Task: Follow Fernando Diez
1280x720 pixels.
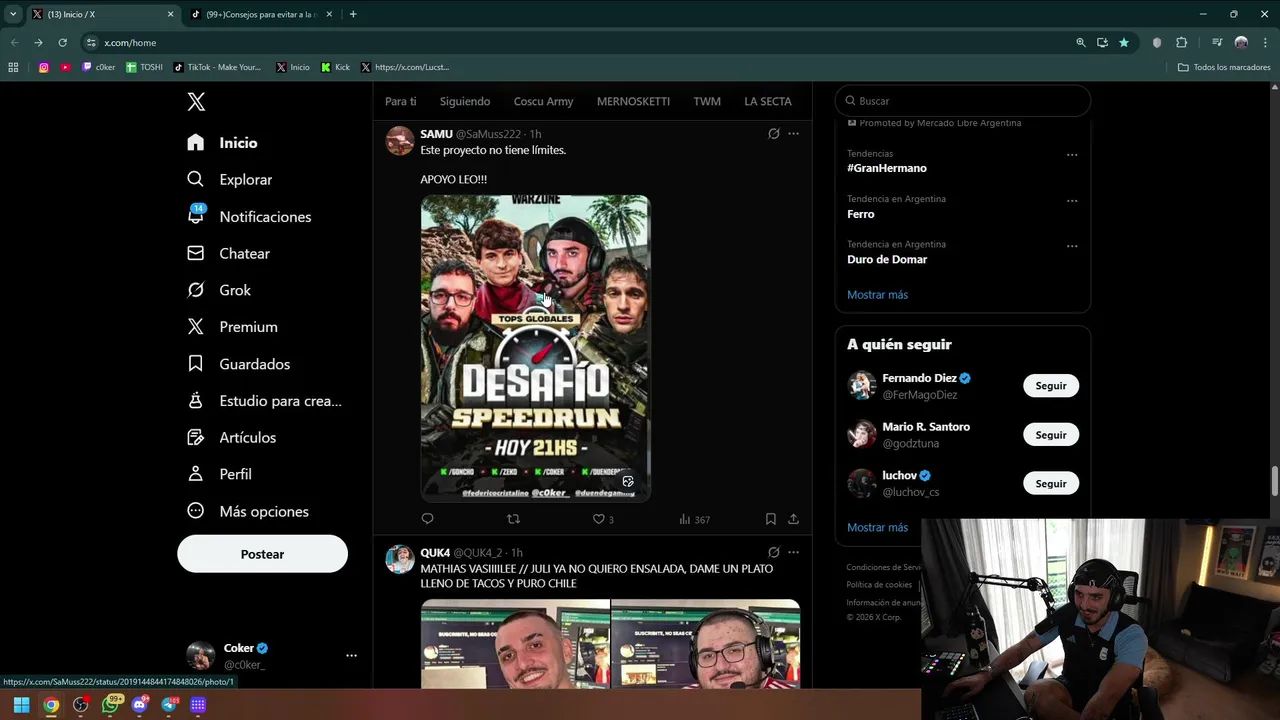Action: tap(1051, 386)
